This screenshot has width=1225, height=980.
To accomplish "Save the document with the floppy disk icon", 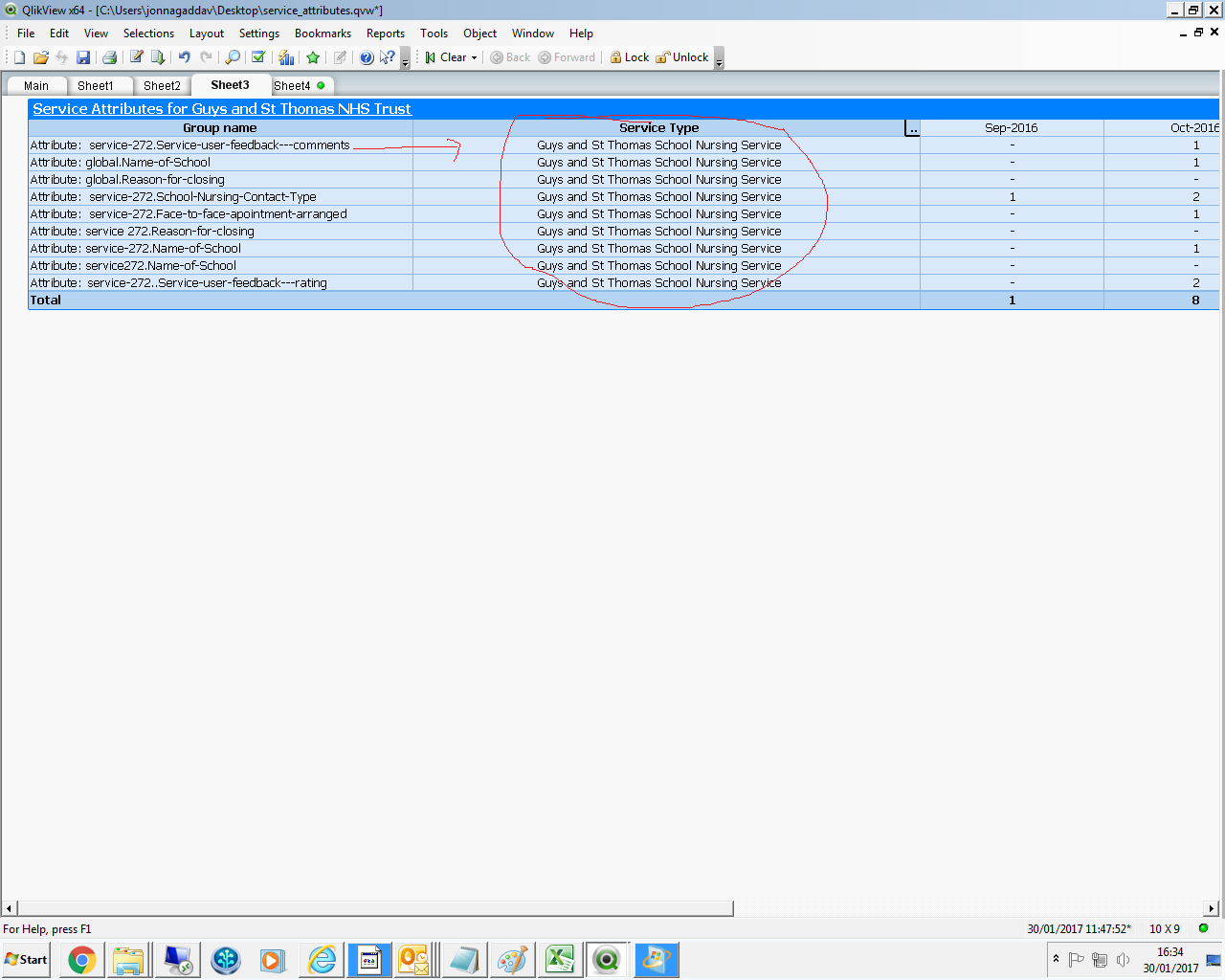I will click(83, 57).
